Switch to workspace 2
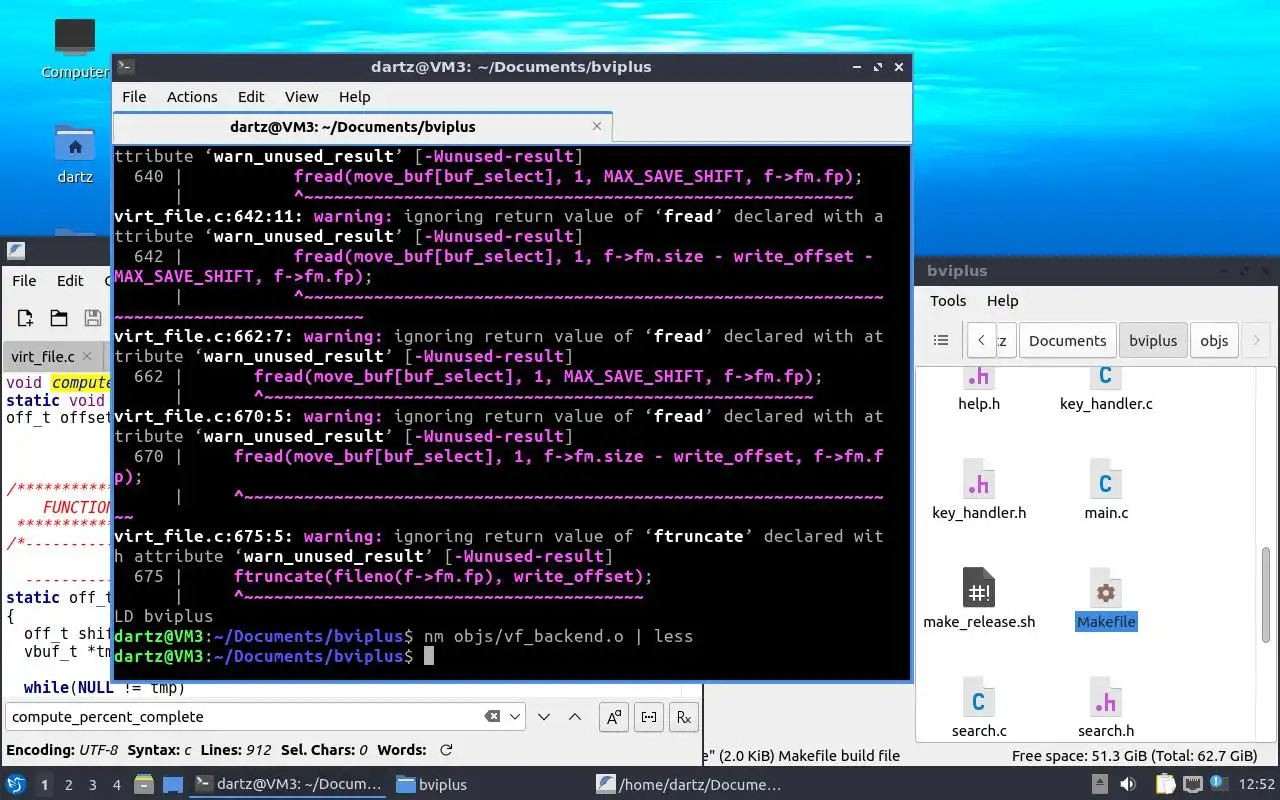This screenshot has height=800, width=1280. click(69, 785)
